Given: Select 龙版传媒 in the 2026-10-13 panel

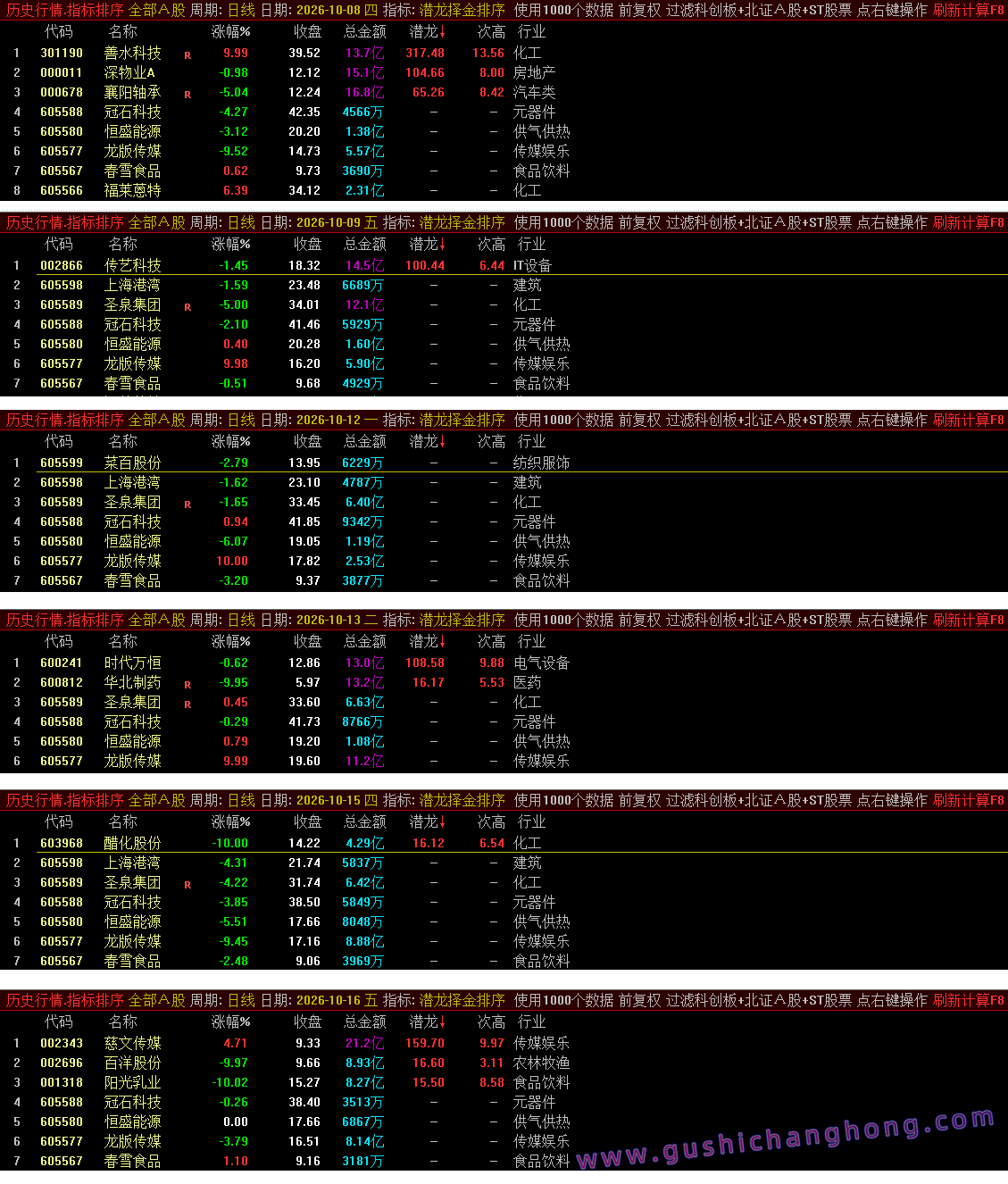Looking at the screenshot, I should pos(133,761).
